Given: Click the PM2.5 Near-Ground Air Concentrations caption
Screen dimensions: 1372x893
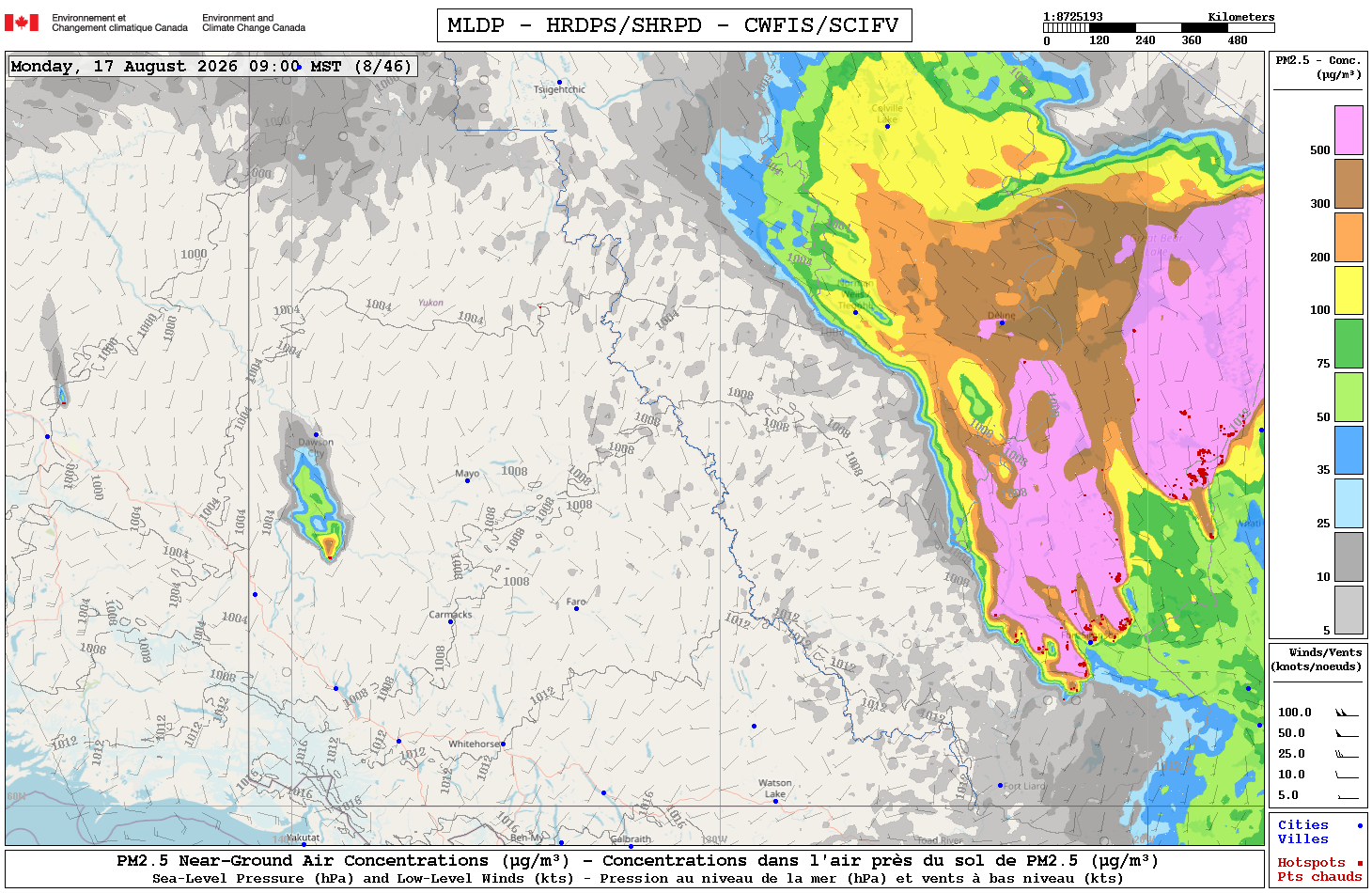Looking at the screenshot, I should pyautogui.click(x=637, y=861).
